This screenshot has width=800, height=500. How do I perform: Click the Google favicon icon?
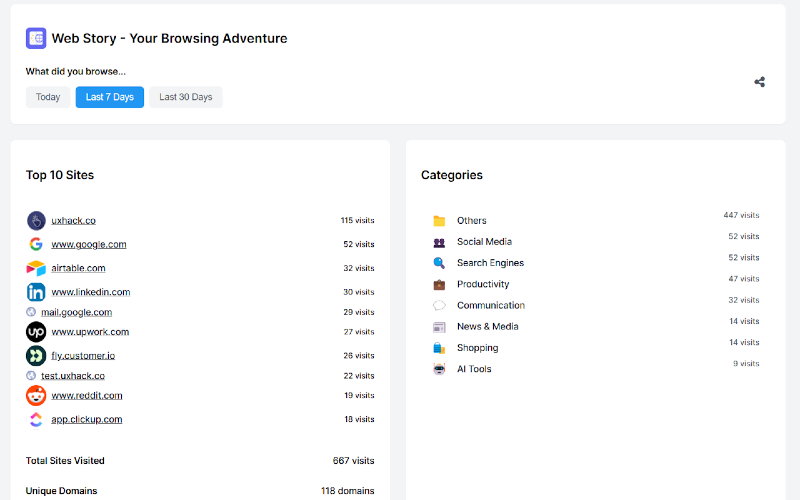36,244
